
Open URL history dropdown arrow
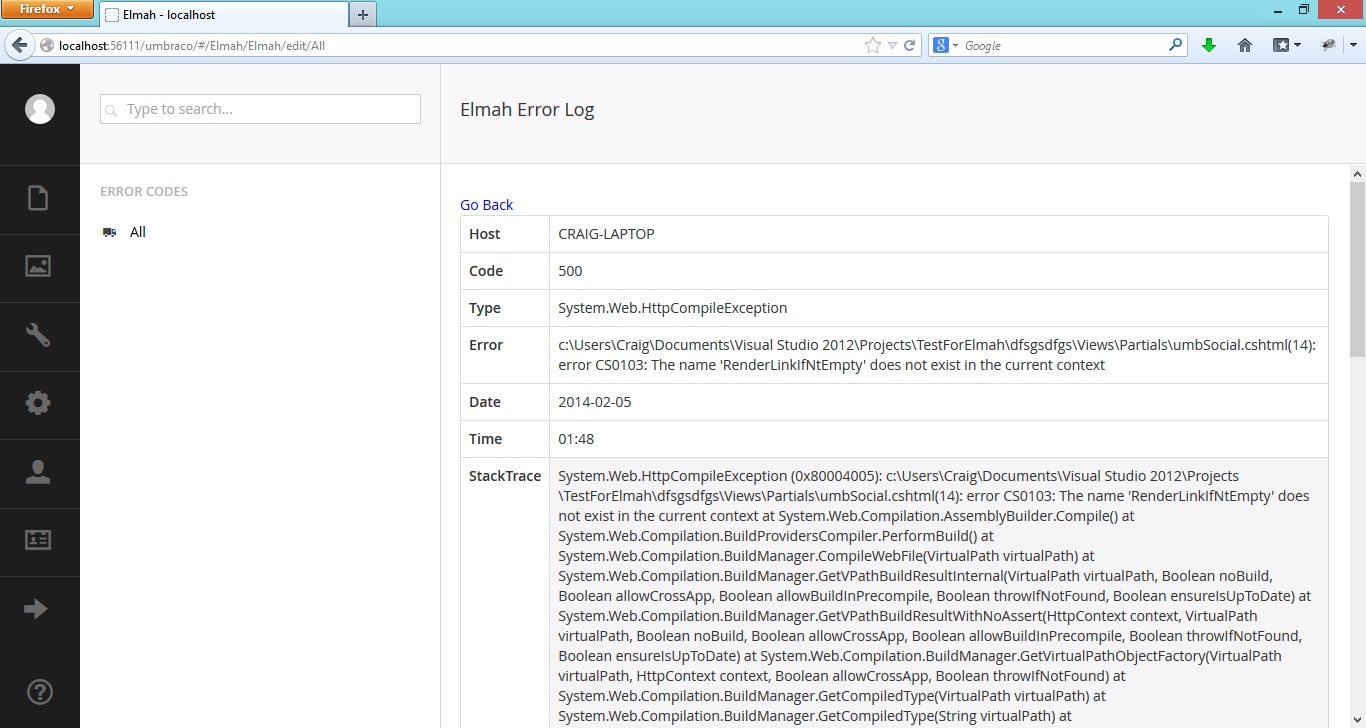pyautogui.click(x=892, y=45)
